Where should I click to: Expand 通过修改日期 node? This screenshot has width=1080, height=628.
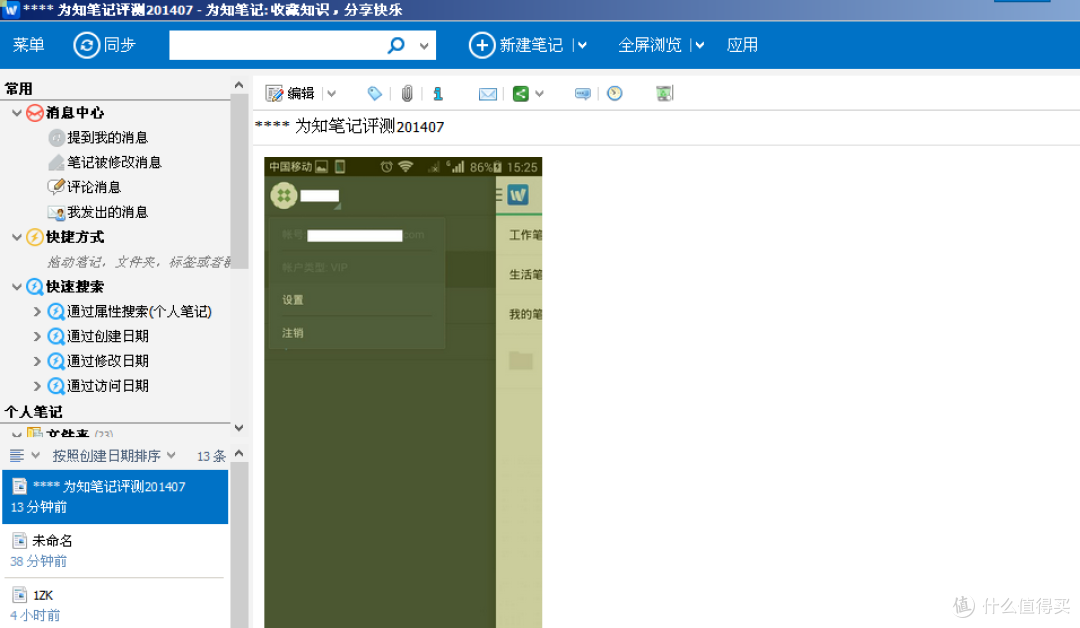click(37, 361)
